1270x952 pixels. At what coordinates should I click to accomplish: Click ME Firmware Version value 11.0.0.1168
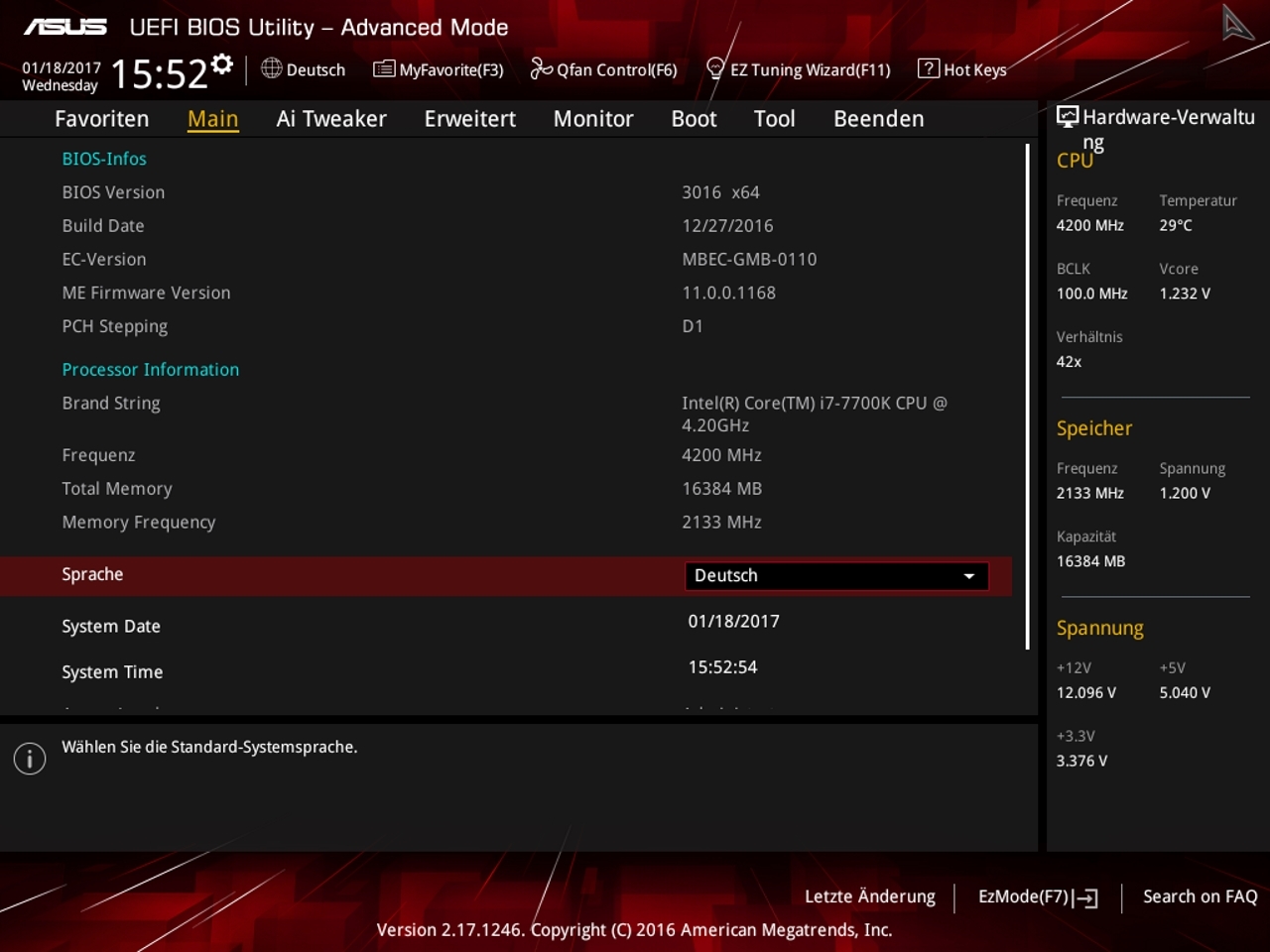pos(728,294)
